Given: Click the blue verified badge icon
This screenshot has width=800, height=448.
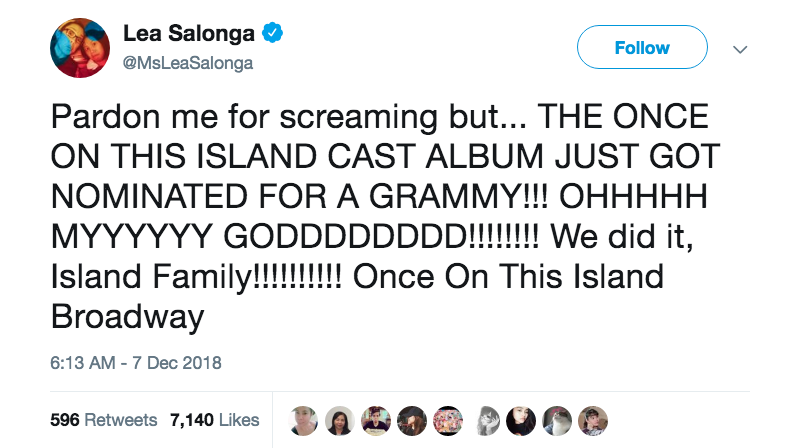Looking at the screenshot, I should click(272, 33).
